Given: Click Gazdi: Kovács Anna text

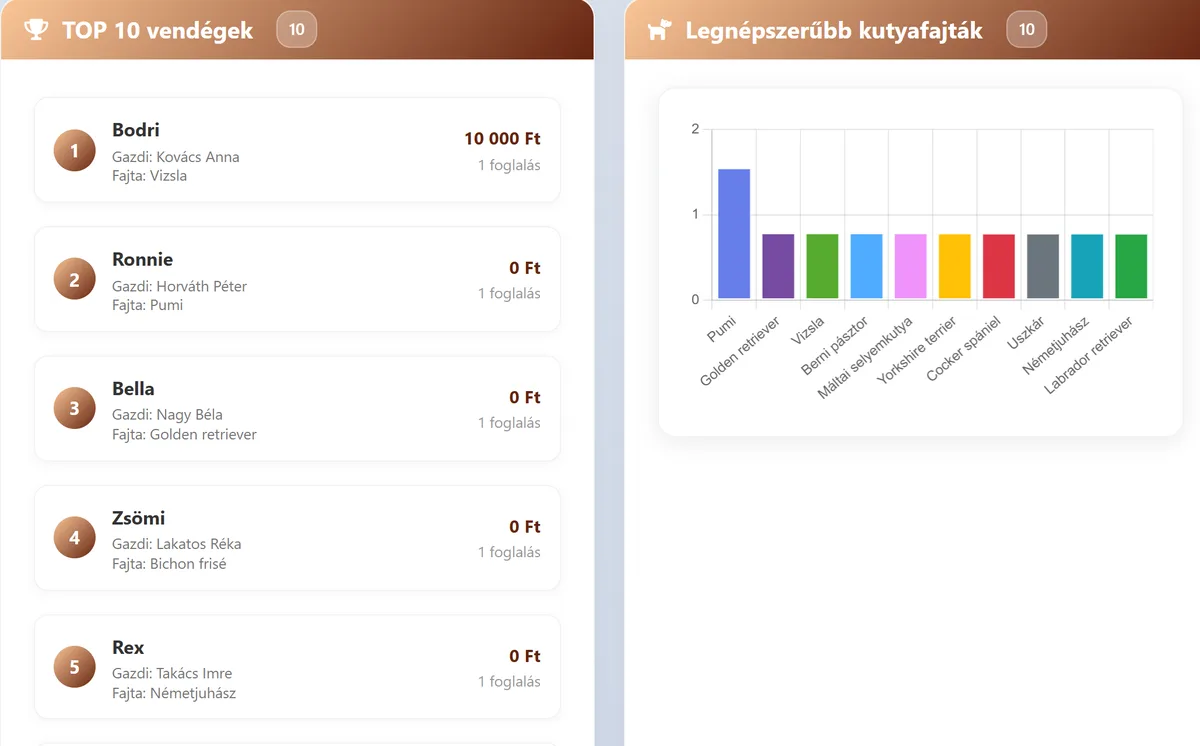Looking at the screenshot, I should (x=176, y=157).
